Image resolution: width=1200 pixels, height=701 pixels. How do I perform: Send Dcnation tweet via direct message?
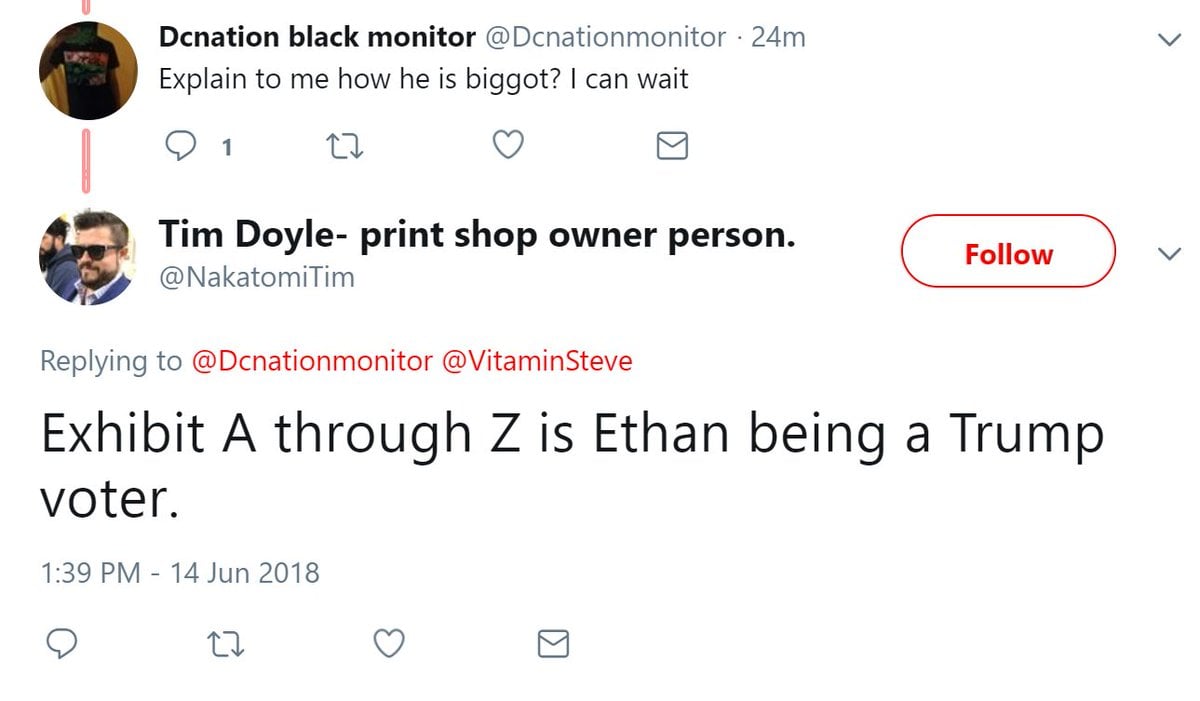coord(672,147)
